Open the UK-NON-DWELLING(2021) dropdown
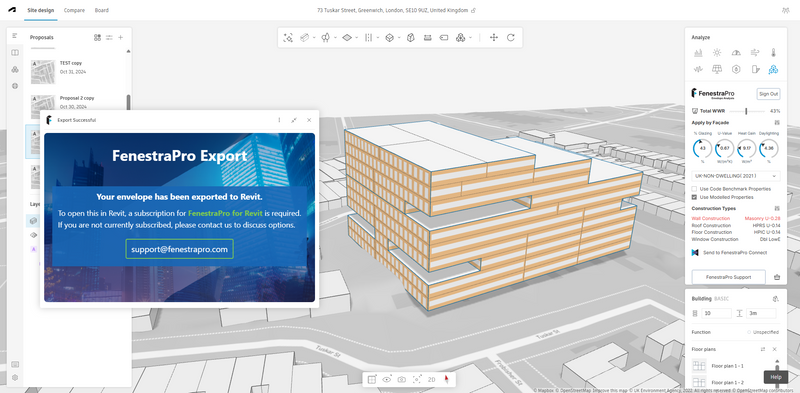This screenshot has height=393, width=800. coord(735,176)
